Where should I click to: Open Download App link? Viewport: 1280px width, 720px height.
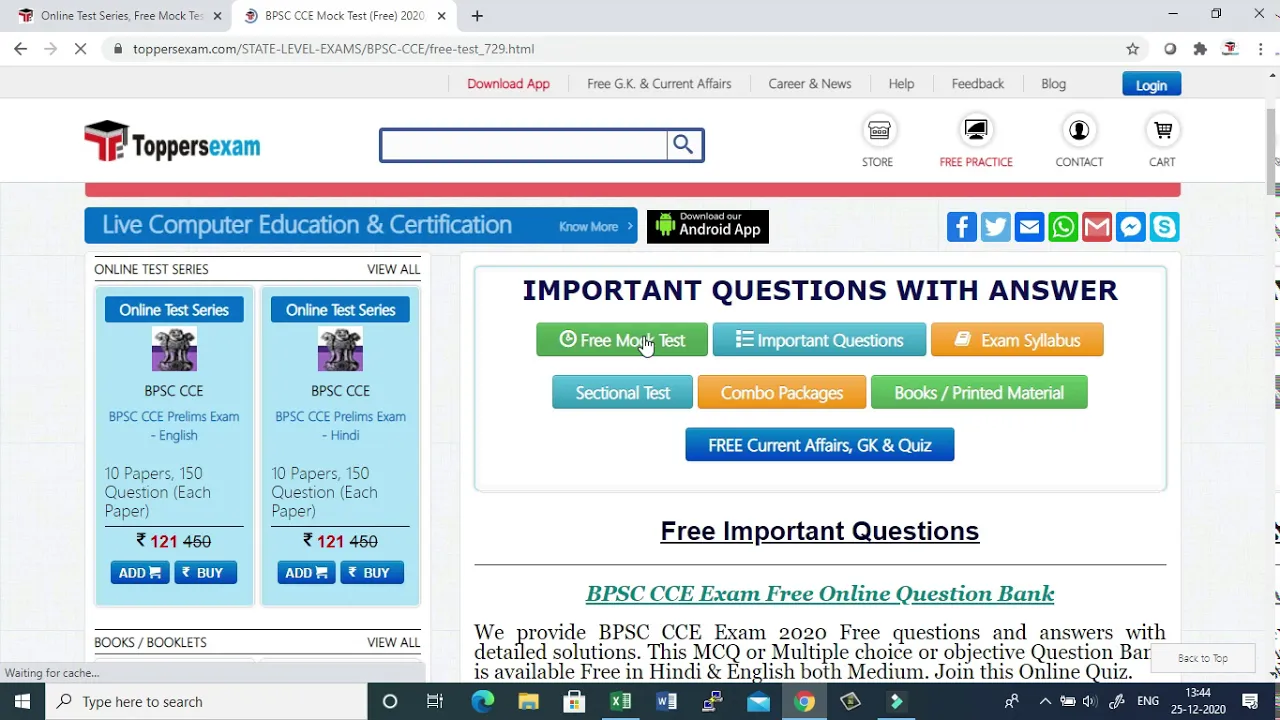[x=508, y=84]
